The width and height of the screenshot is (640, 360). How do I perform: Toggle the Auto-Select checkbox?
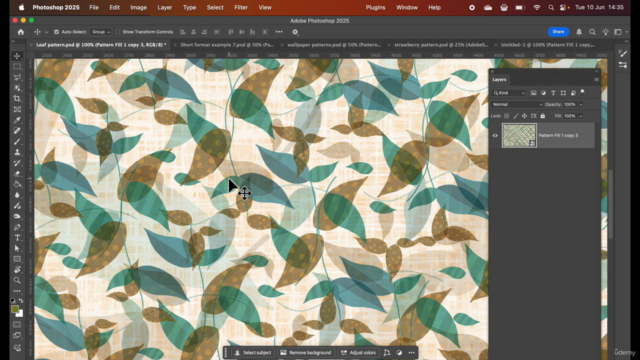56,32
